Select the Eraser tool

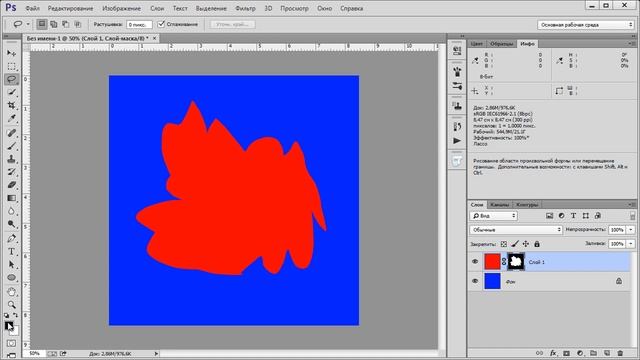[11, 185]
